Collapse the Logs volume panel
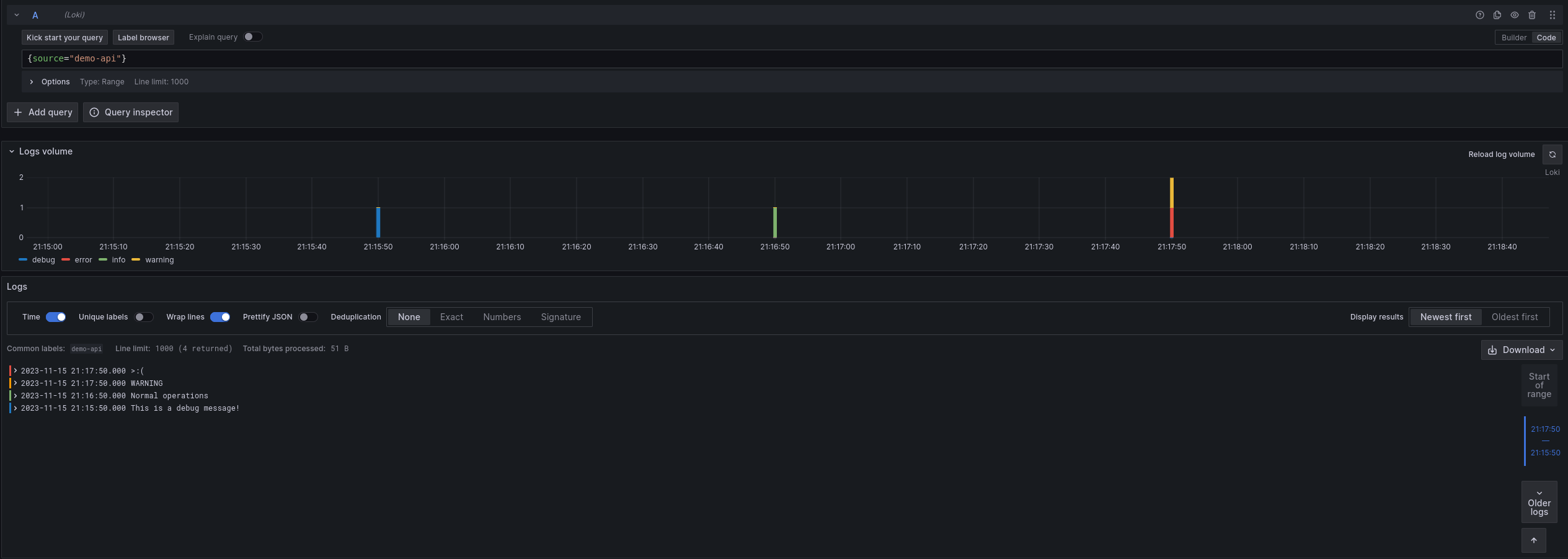Screen dimensions: 1568x559 pyautogui.click(x=11, y=151)
